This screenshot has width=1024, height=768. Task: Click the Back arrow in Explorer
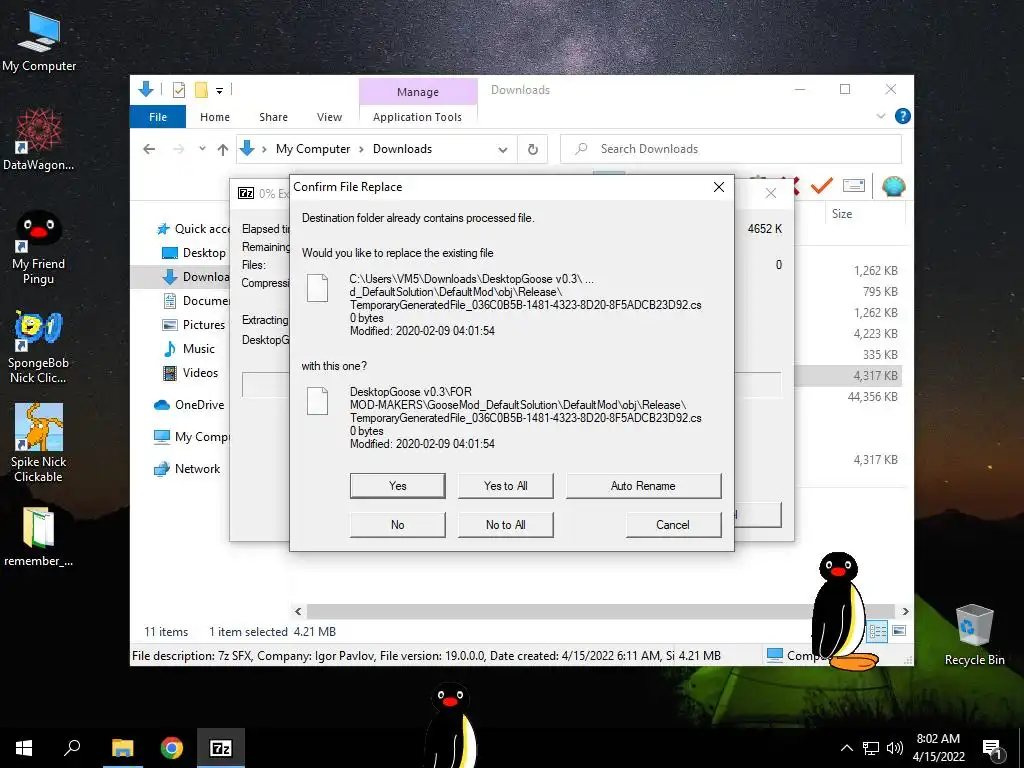(149, 150)
